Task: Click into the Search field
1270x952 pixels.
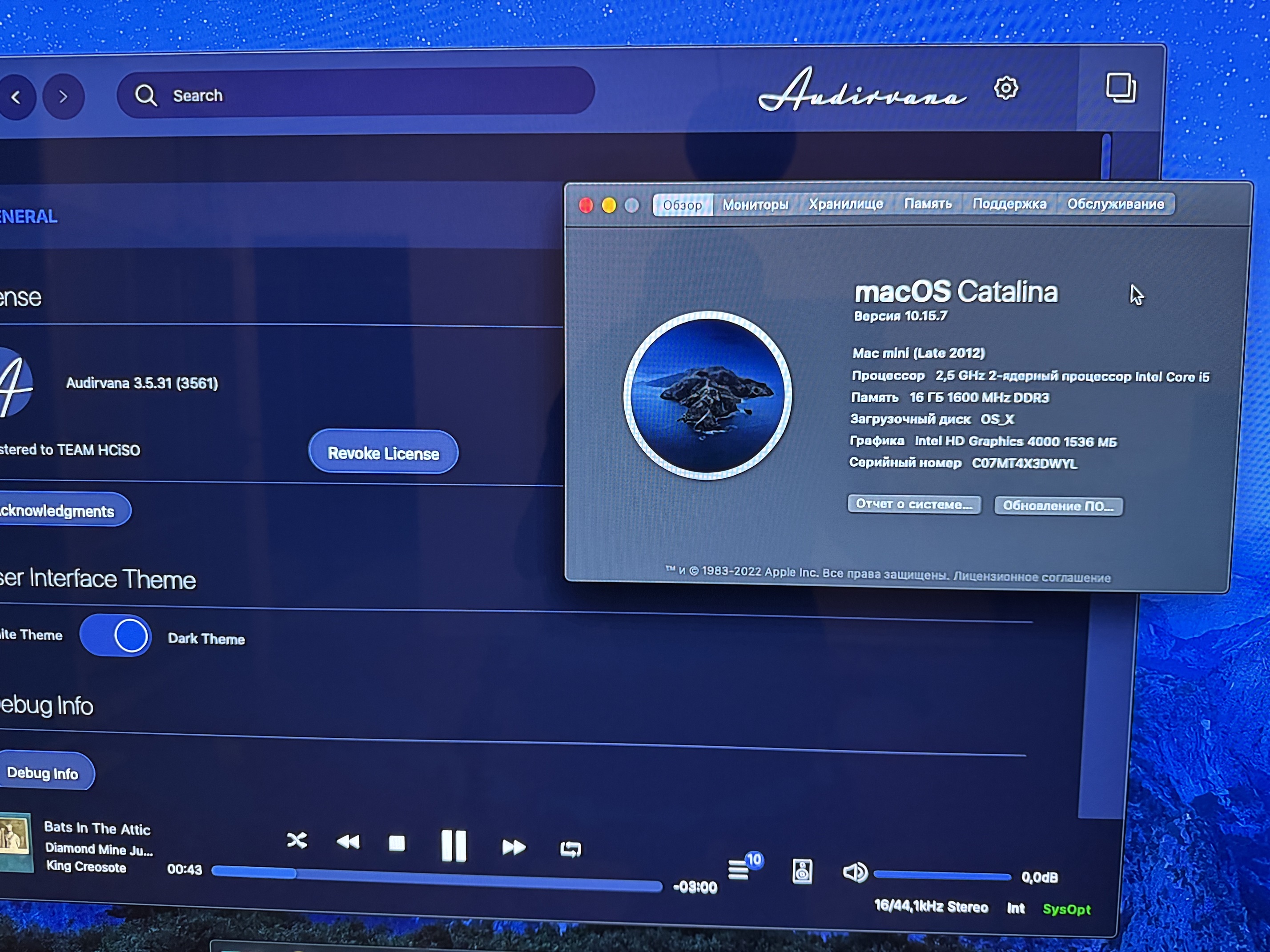Action: [355, 92]
